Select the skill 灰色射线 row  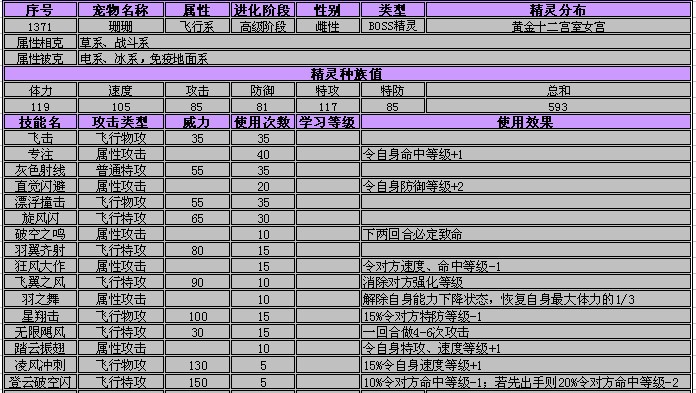pyautogui.click(x=347, y=170)
